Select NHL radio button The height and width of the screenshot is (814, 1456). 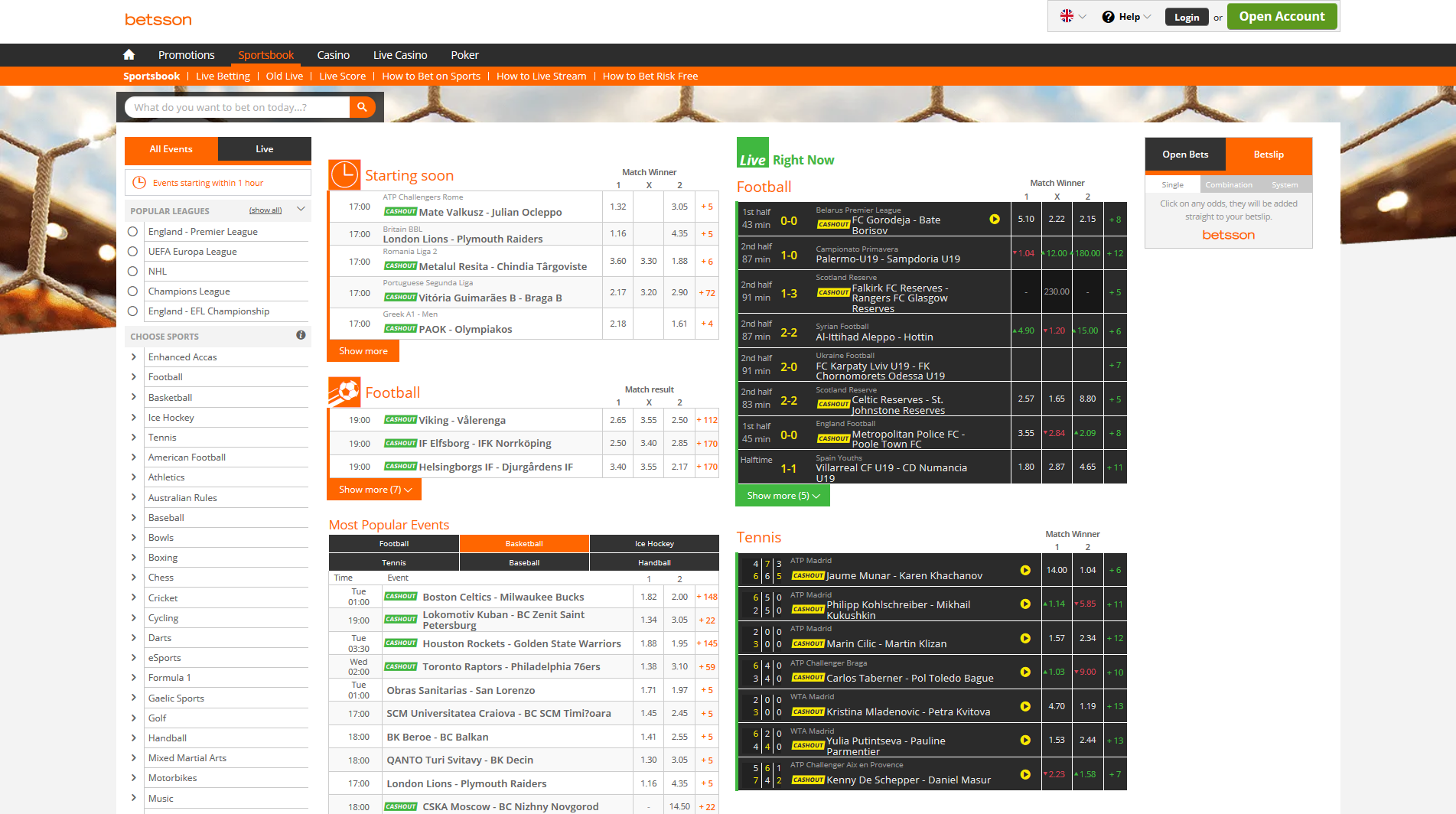133,272
